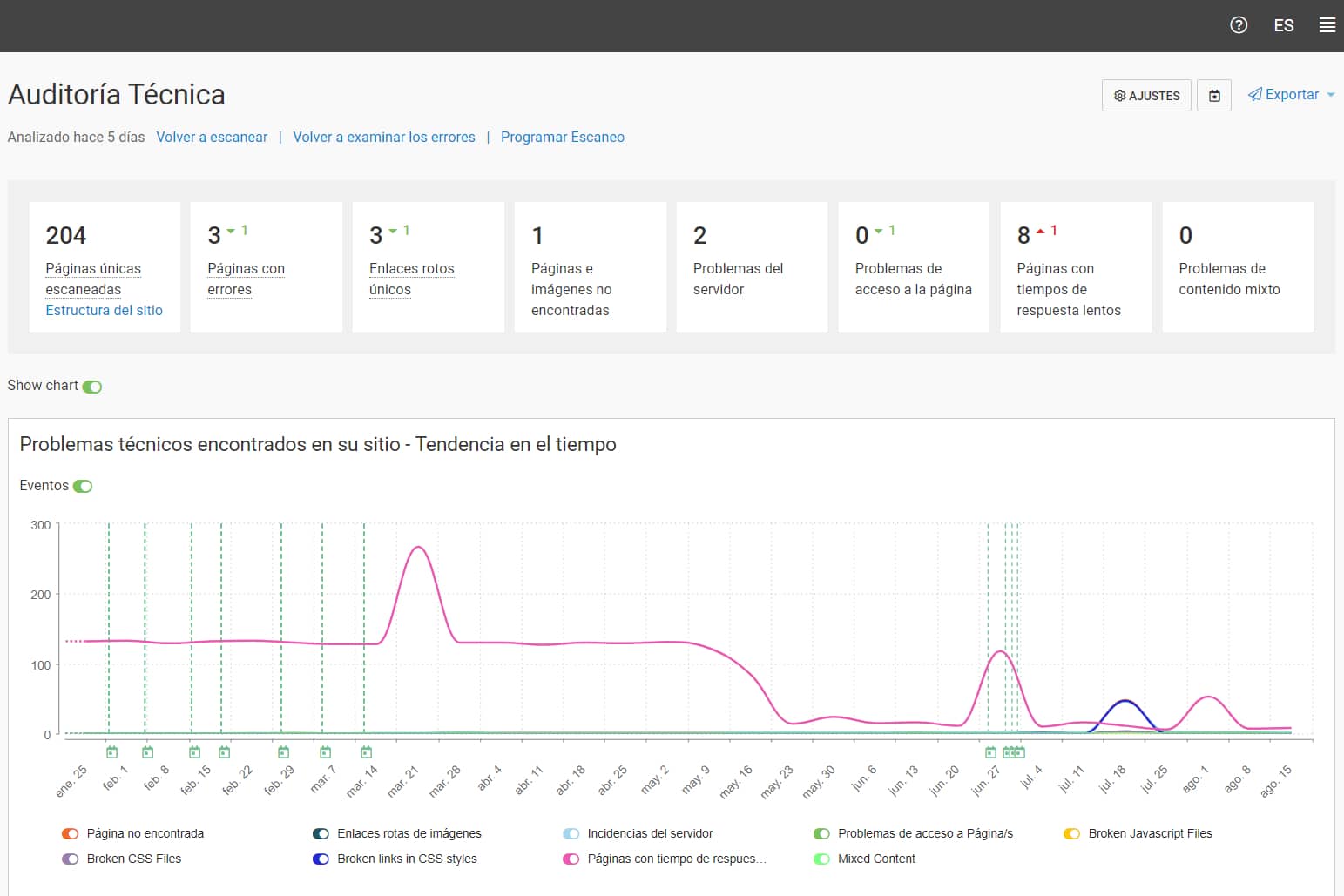This screenshot has width=1344, height=896.
Task: Click event calendar marker near feb. 1
Action: pos(111,752)
